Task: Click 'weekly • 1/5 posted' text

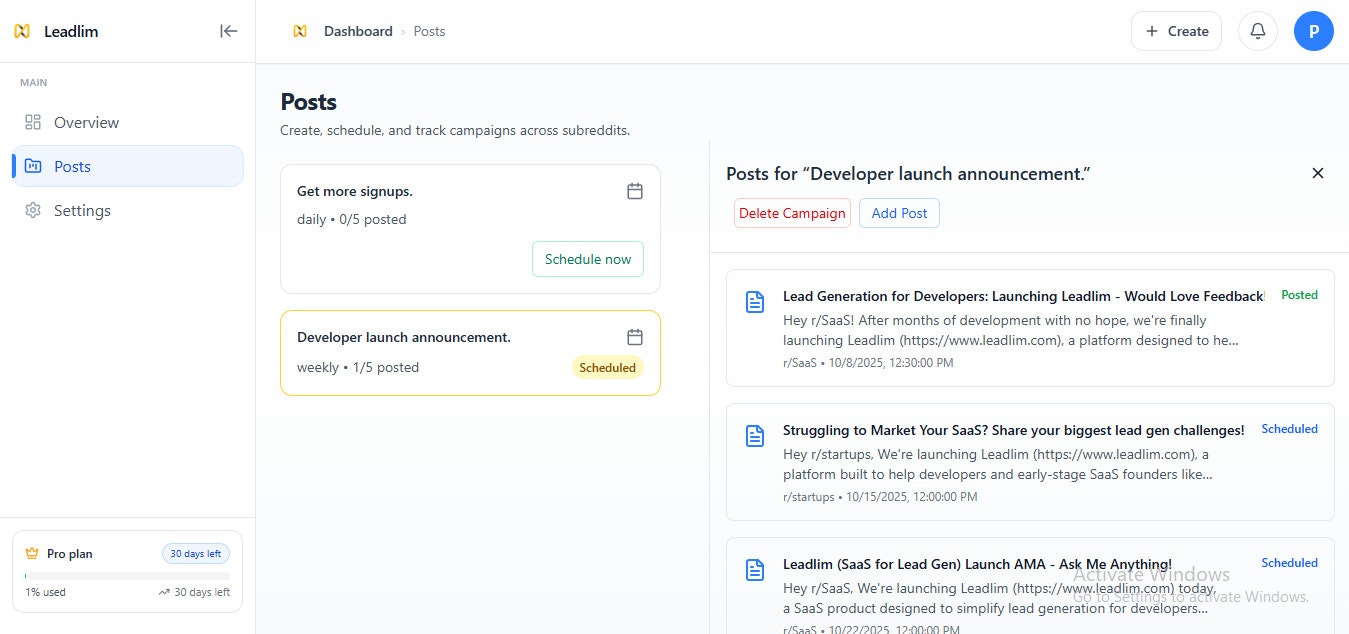Action: (x=358, y=367)
